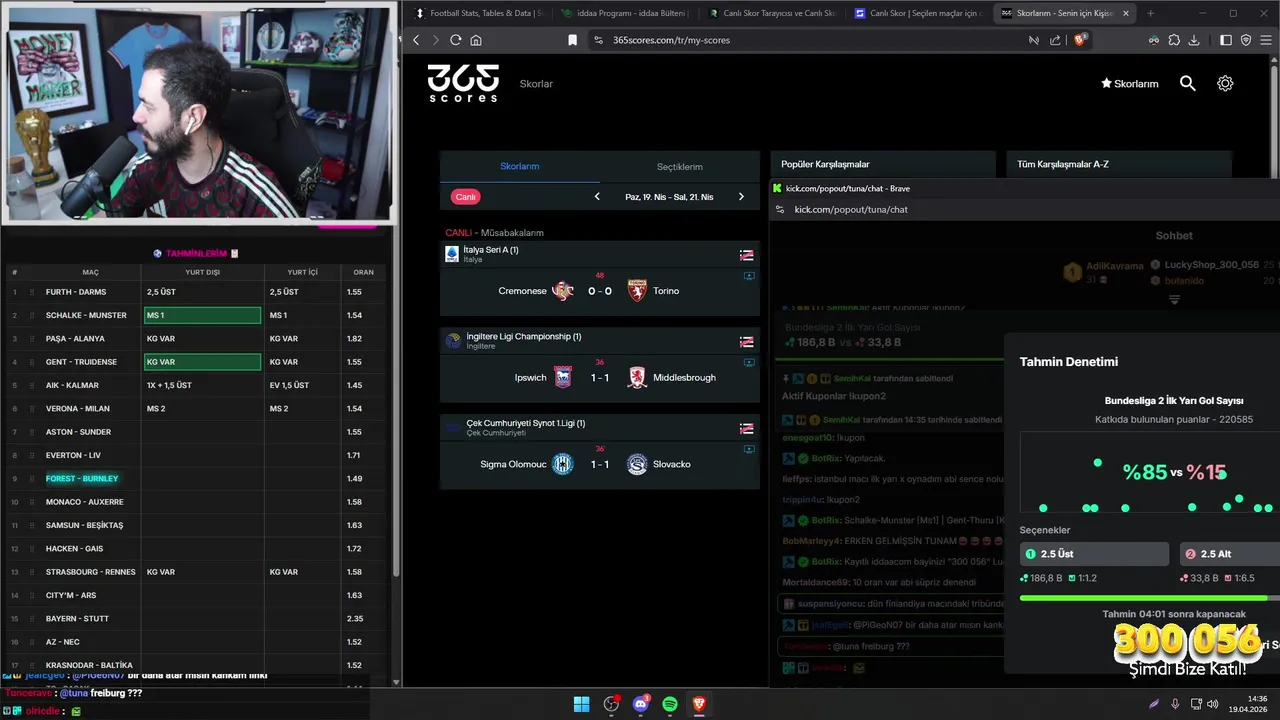Click the TV icon on Cremonese - Torino match
Viewport: 1280px width, 720px height.
[x=749, y=276]
